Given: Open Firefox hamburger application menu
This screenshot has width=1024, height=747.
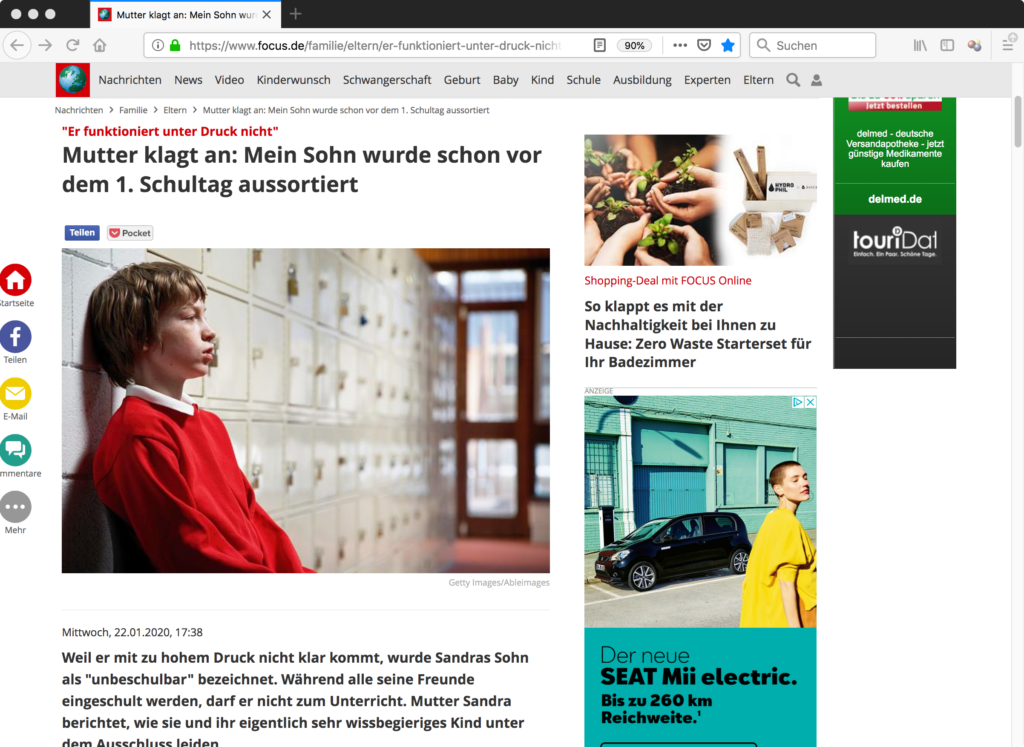Looking at the screenshot, I should (x=1008, y=45).
